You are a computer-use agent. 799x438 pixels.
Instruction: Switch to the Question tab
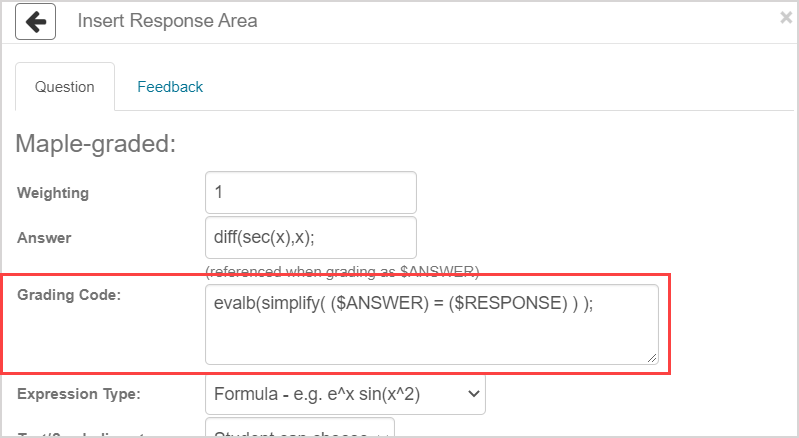65,87
